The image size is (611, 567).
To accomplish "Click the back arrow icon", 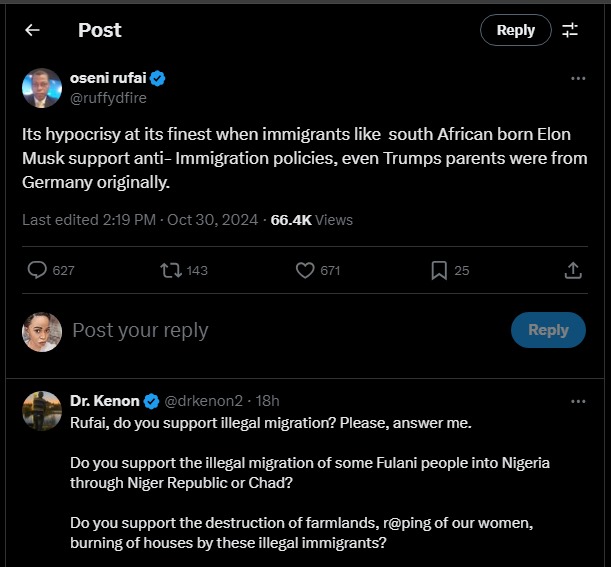I will (32, 30).
